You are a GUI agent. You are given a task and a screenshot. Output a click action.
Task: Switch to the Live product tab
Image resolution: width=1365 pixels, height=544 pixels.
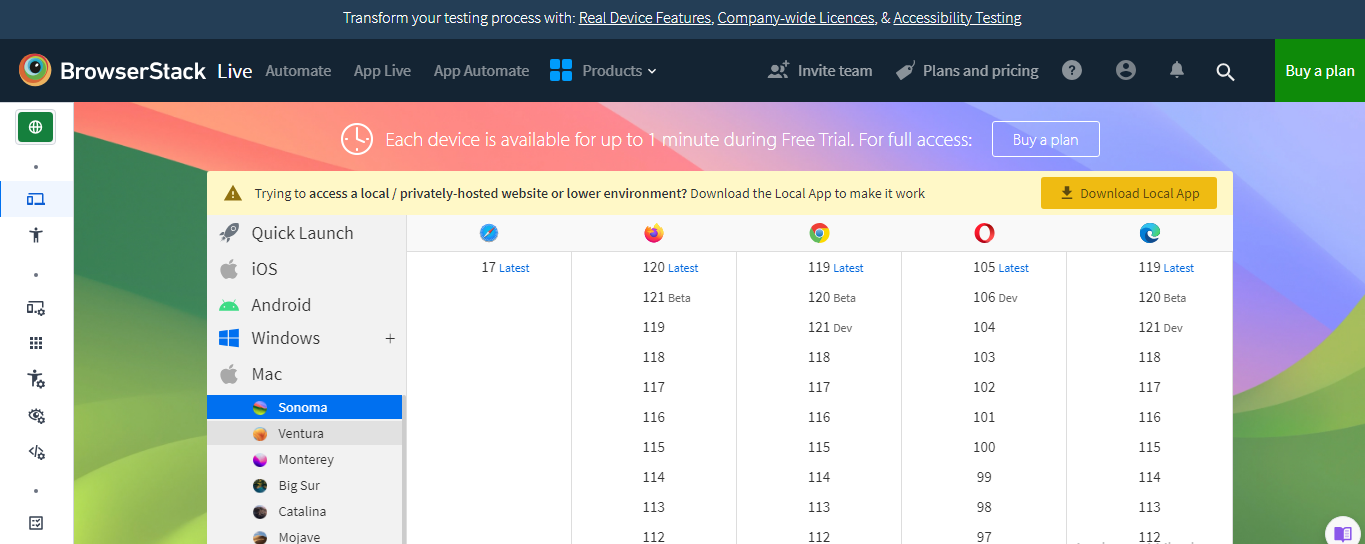point(235,71)
